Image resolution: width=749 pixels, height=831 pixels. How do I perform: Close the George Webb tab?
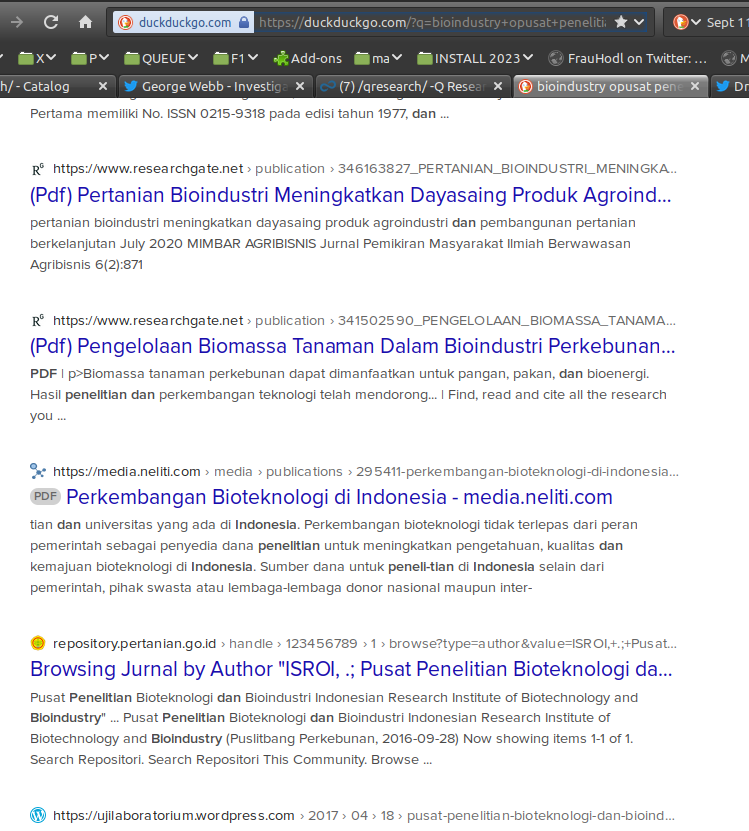[x=300, y=86]
